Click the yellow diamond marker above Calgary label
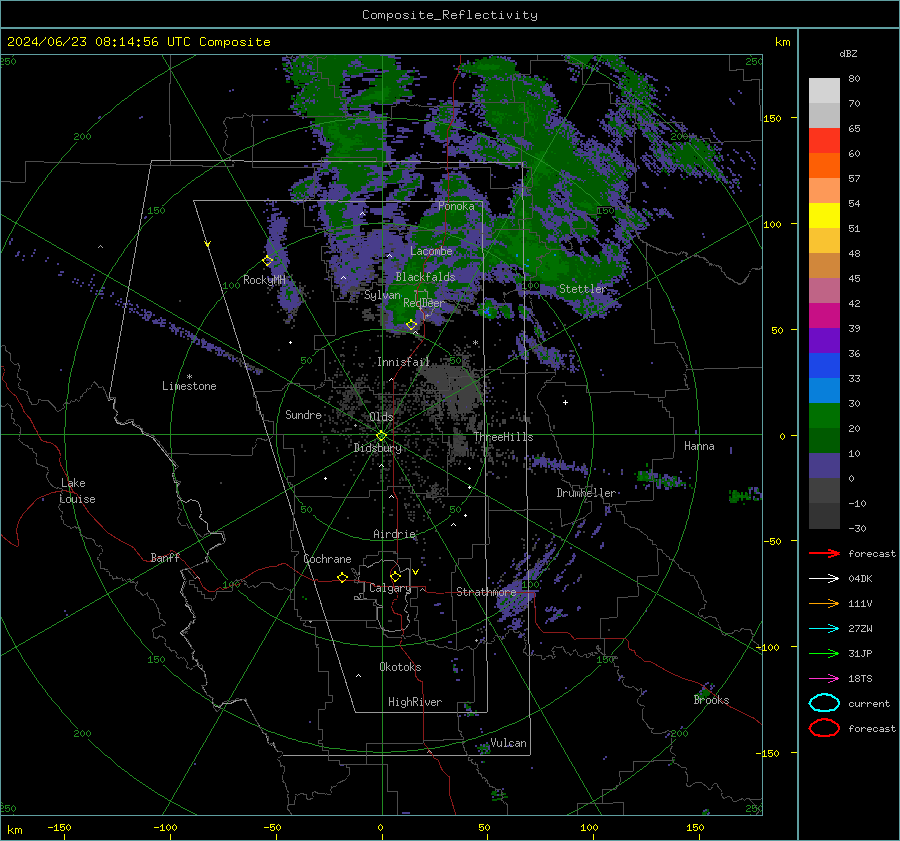Image resolution: width=900 pixels, height=841 pixels. click(x=395, y=576)
